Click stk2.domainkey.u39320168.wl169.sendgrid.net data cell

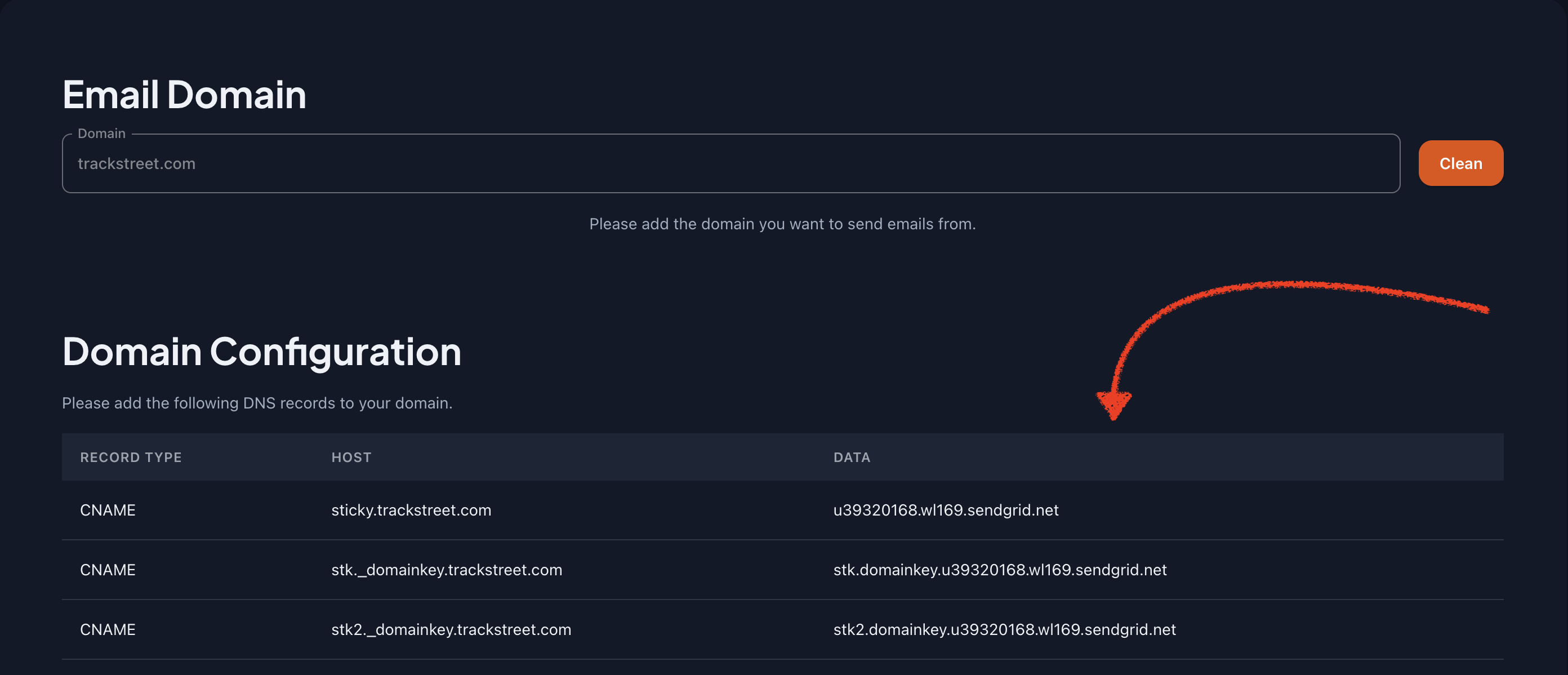click(x=1004, y=629)
